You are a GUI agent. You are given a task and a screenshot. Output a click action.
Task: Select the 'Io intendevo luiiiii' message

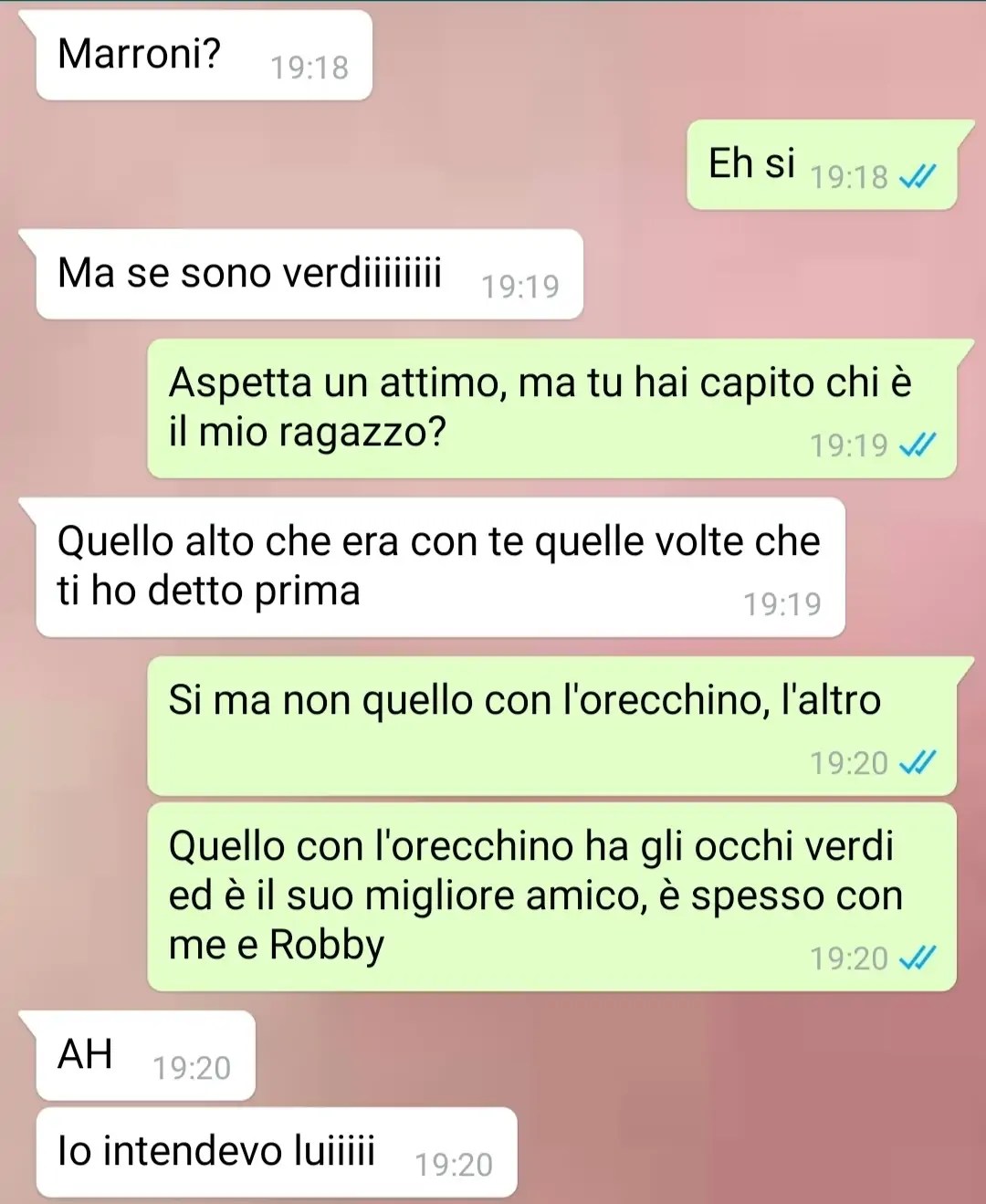(276, 1152)
